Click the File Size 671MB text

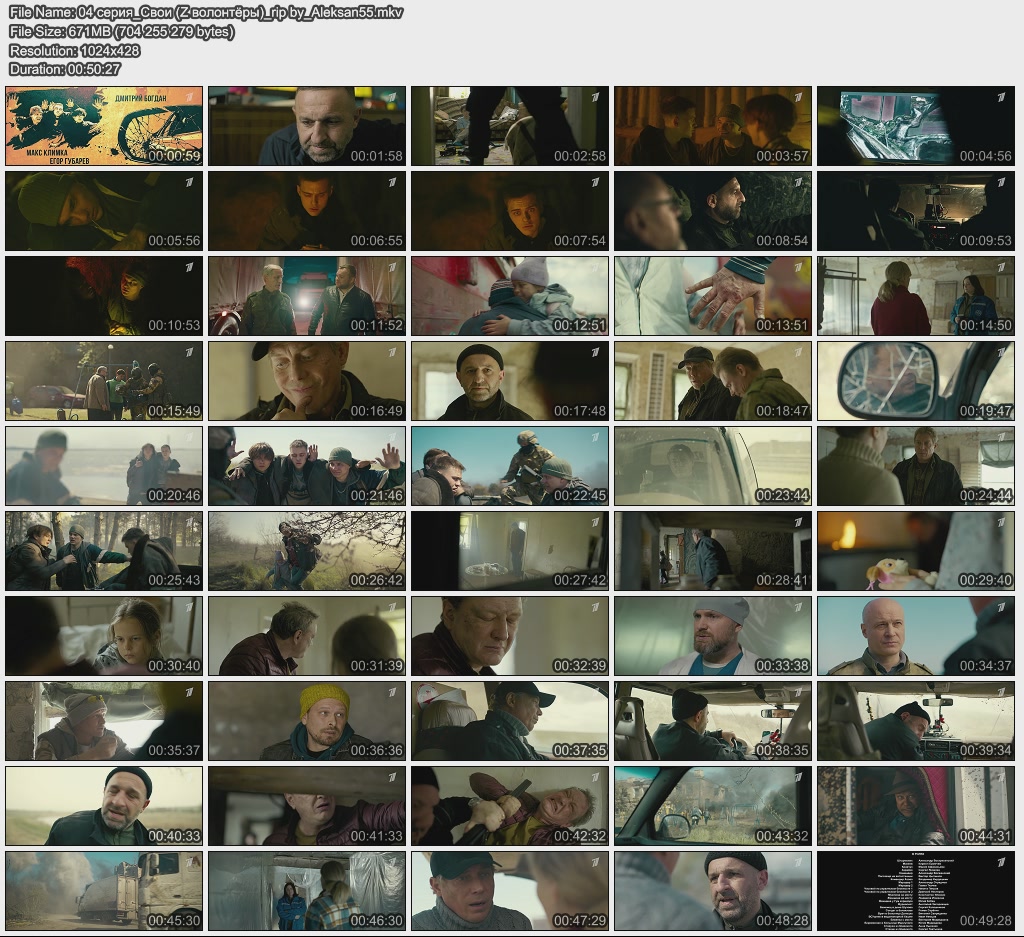tap(121, 31)
